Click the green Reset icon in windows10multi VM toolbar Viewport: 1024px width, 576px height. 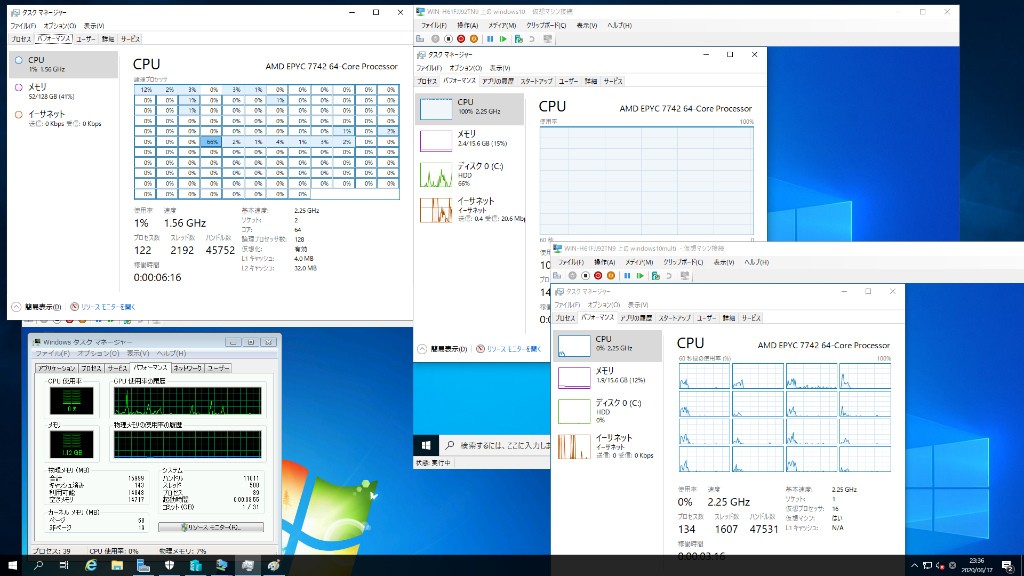pos(640,275)
